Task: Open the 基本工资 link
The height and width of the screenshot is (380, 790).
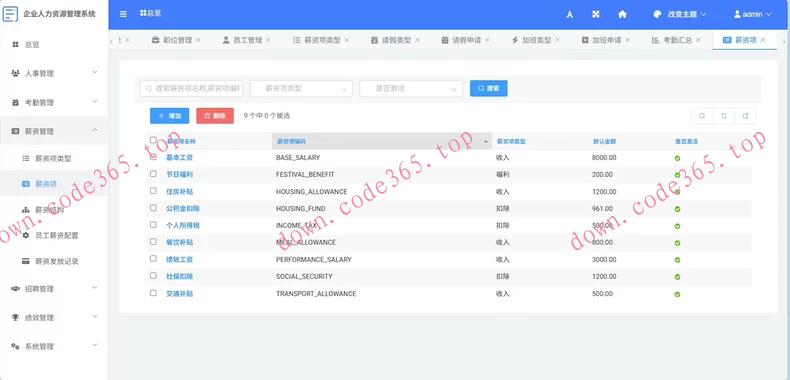Action: pyautogui.click(x=179, y=158)
